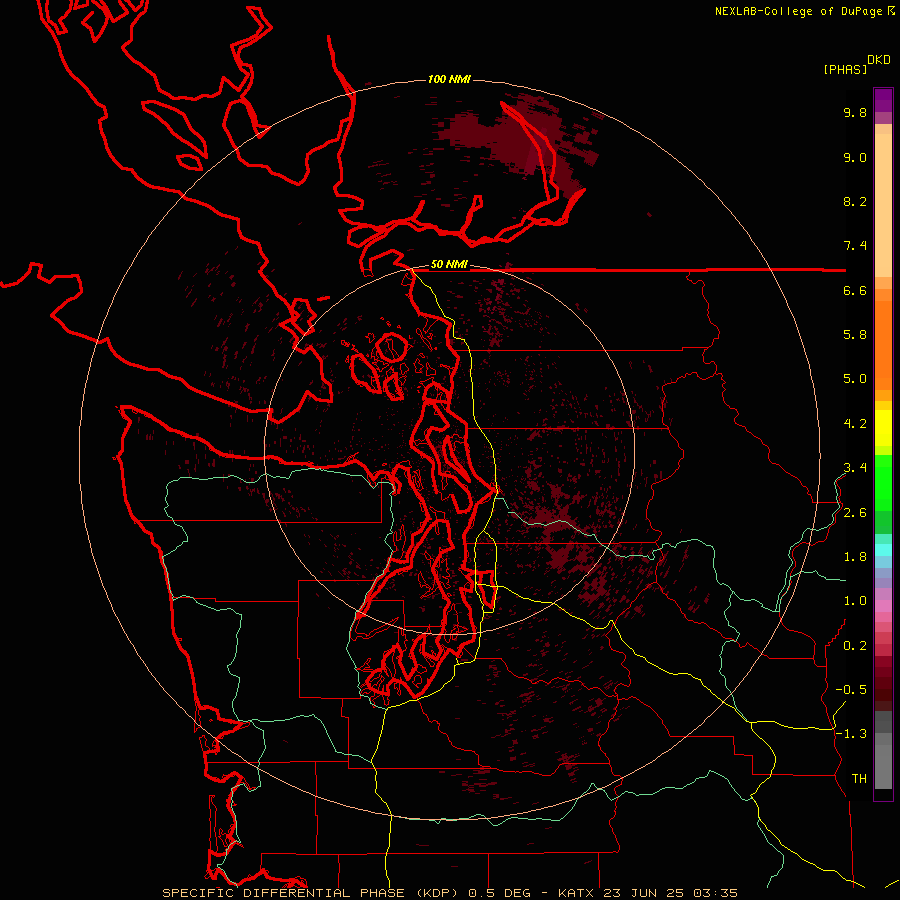
Task: Click the 7.4 scale value
Action: 855,246
